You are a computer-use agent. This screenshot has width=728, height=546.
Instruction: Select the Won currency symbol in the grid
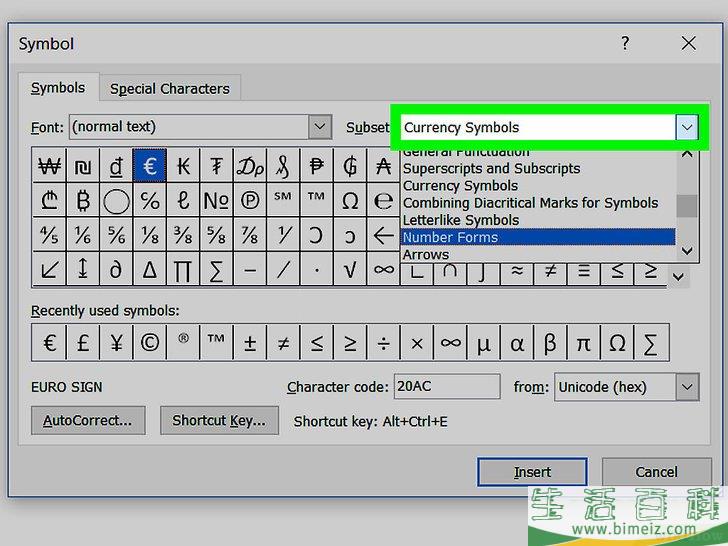[x=49, y=166]
